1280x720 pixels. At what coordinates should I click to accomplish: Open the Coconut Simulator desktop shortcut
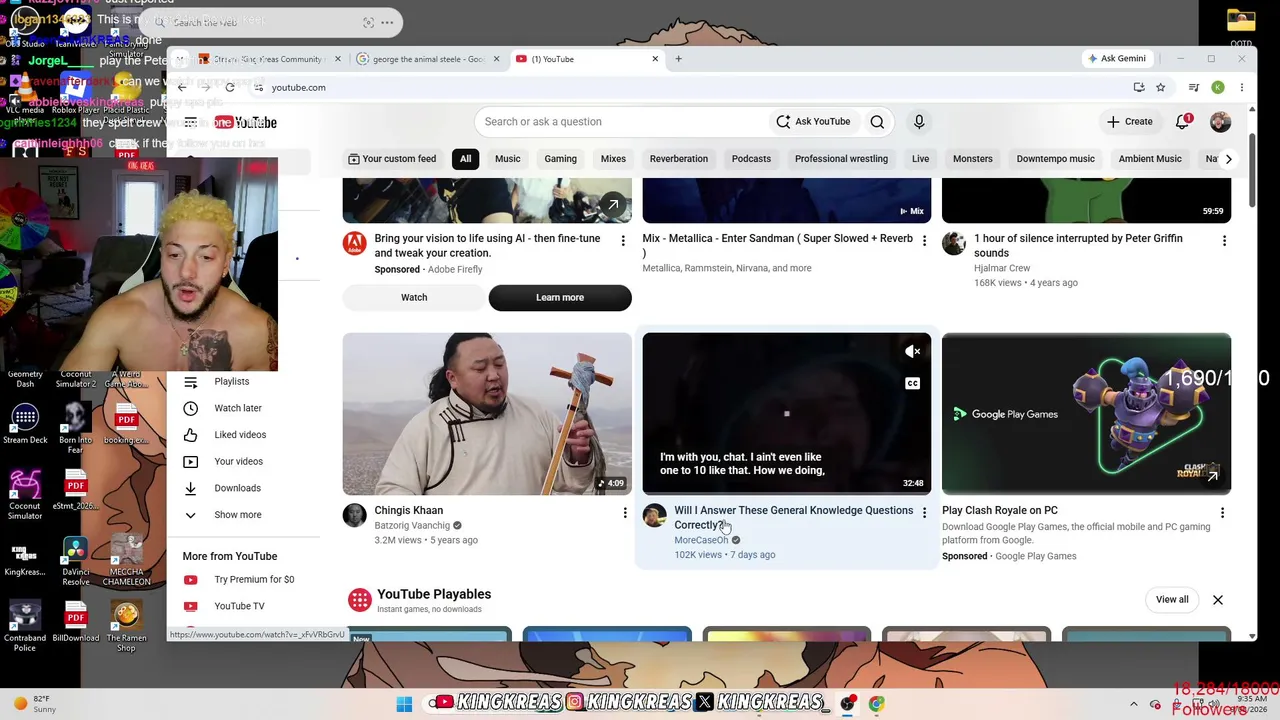click(25, 494)
